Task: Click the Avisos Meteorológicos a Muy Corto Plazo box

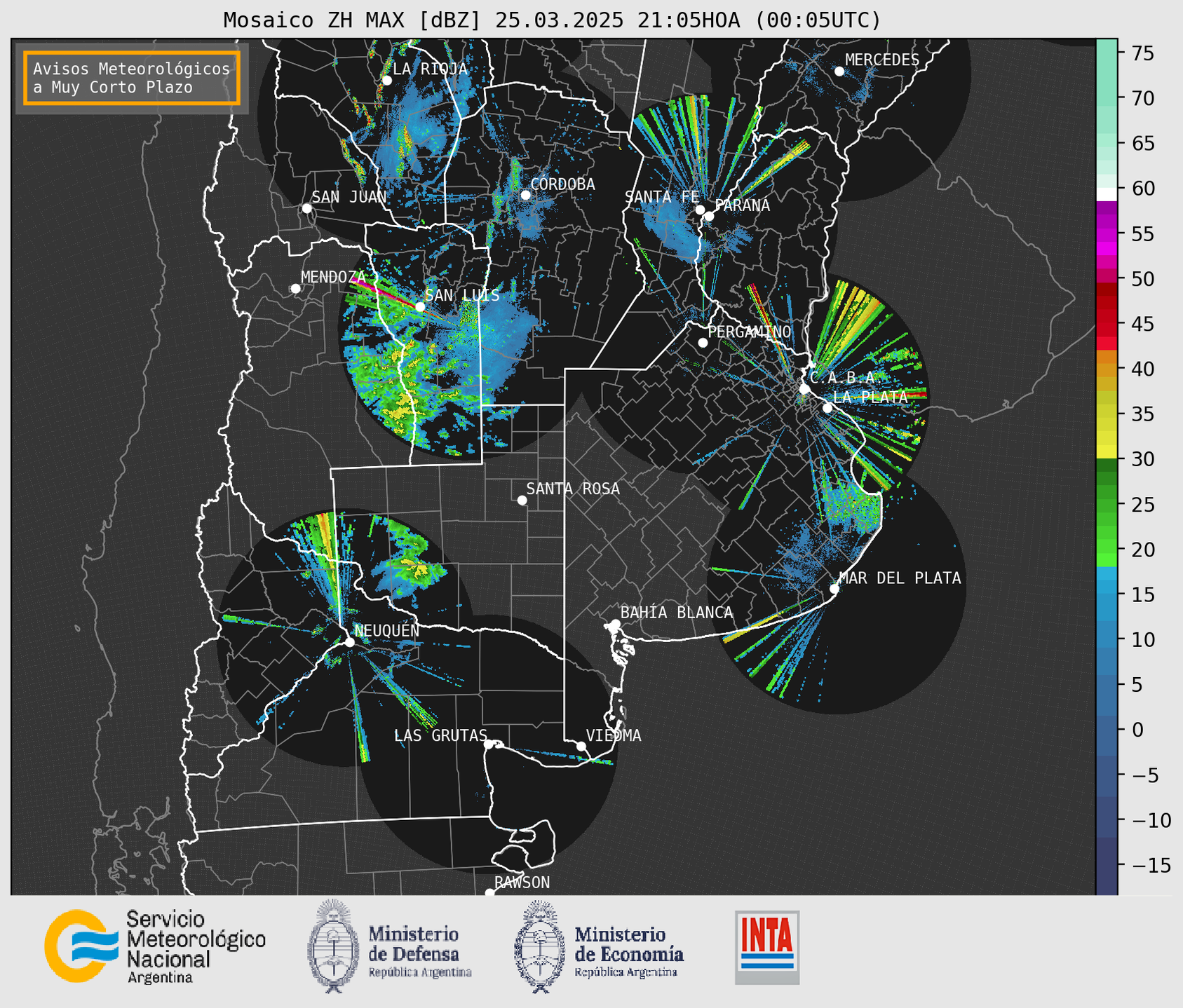Action: point(132,78)
